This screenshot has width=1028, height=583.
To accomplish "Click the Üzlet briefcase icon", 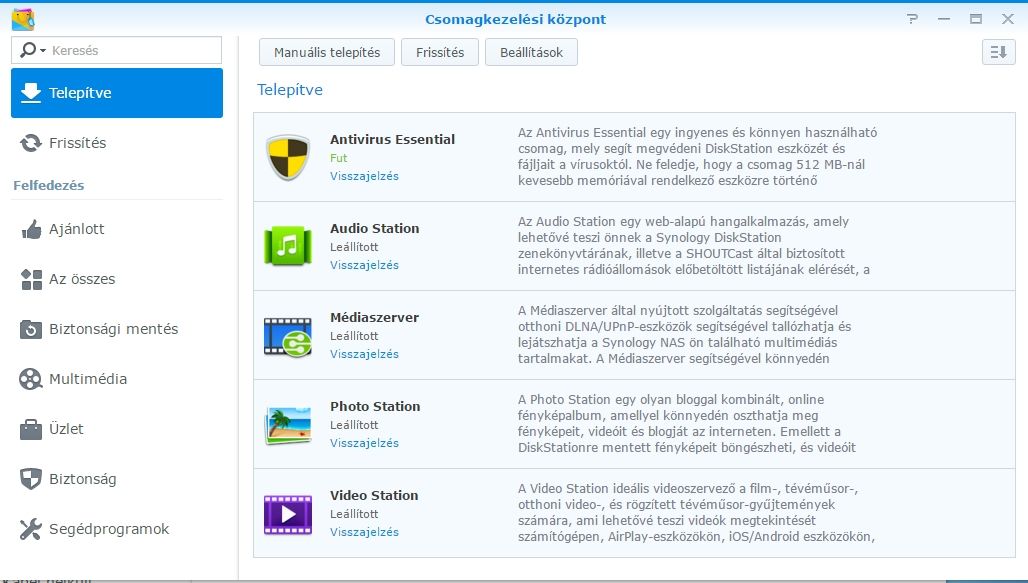I will tap(31, 429).
